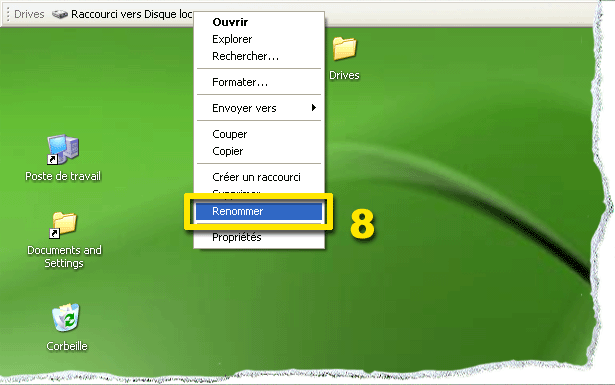Click Raccourci vers Disque local toolbar item
The height and width of the screenshot is (385, 615).
(122, 15)
